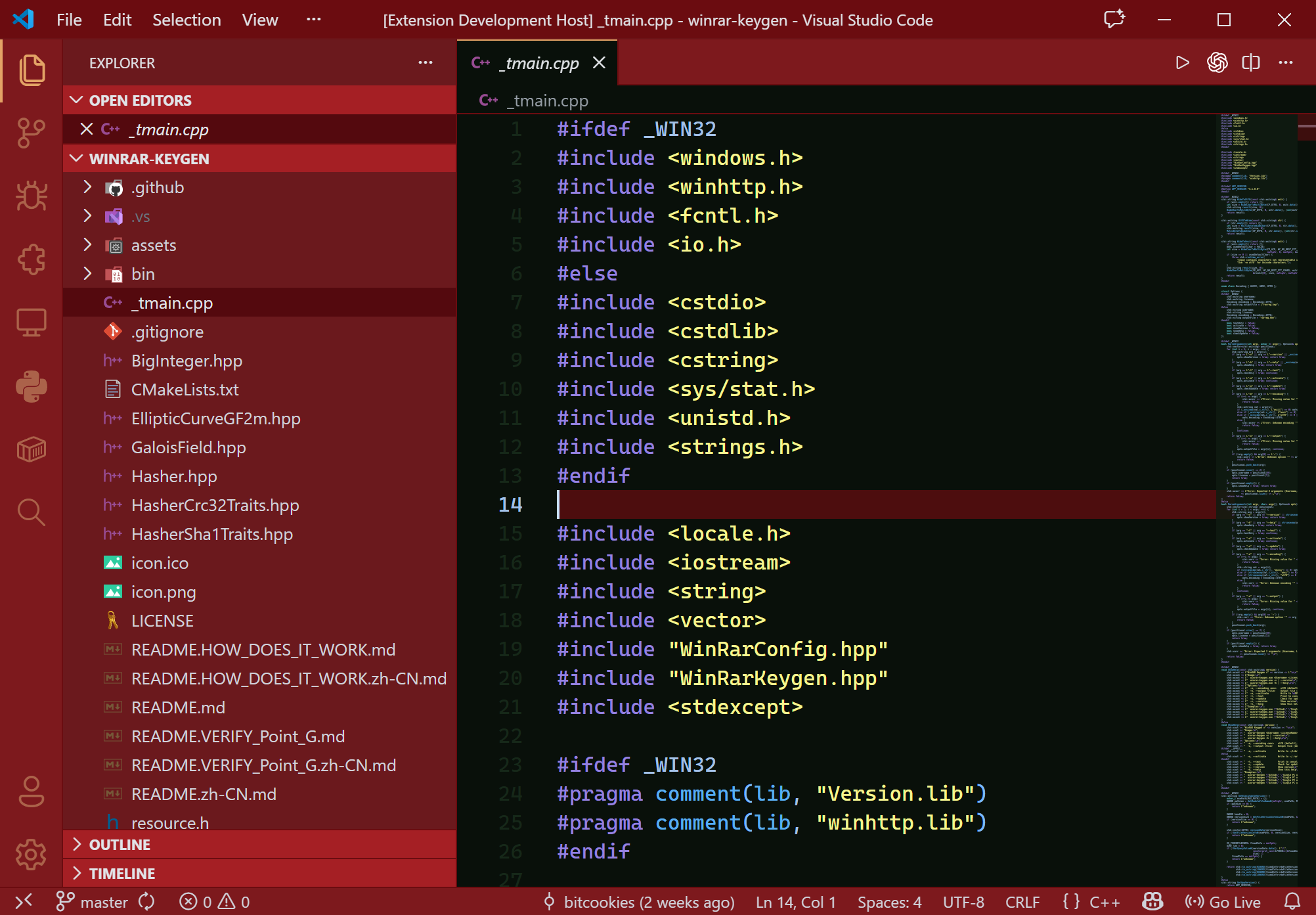Show errors and warnings problems panel
Image resolution: width=1316 pixels, height=915 pixels.
215,902
